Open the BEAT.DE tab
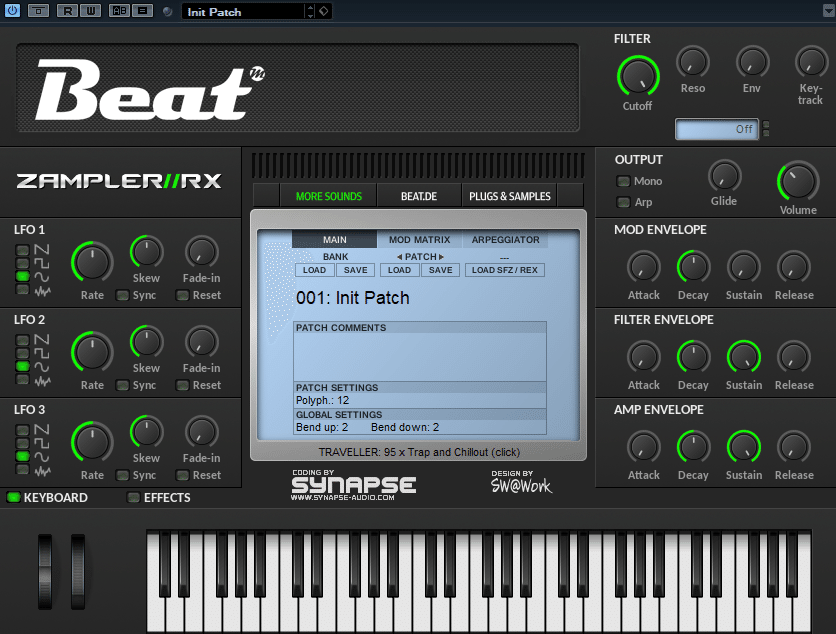The width and height of the screenshot is (836, 634). tap(419, 196)
